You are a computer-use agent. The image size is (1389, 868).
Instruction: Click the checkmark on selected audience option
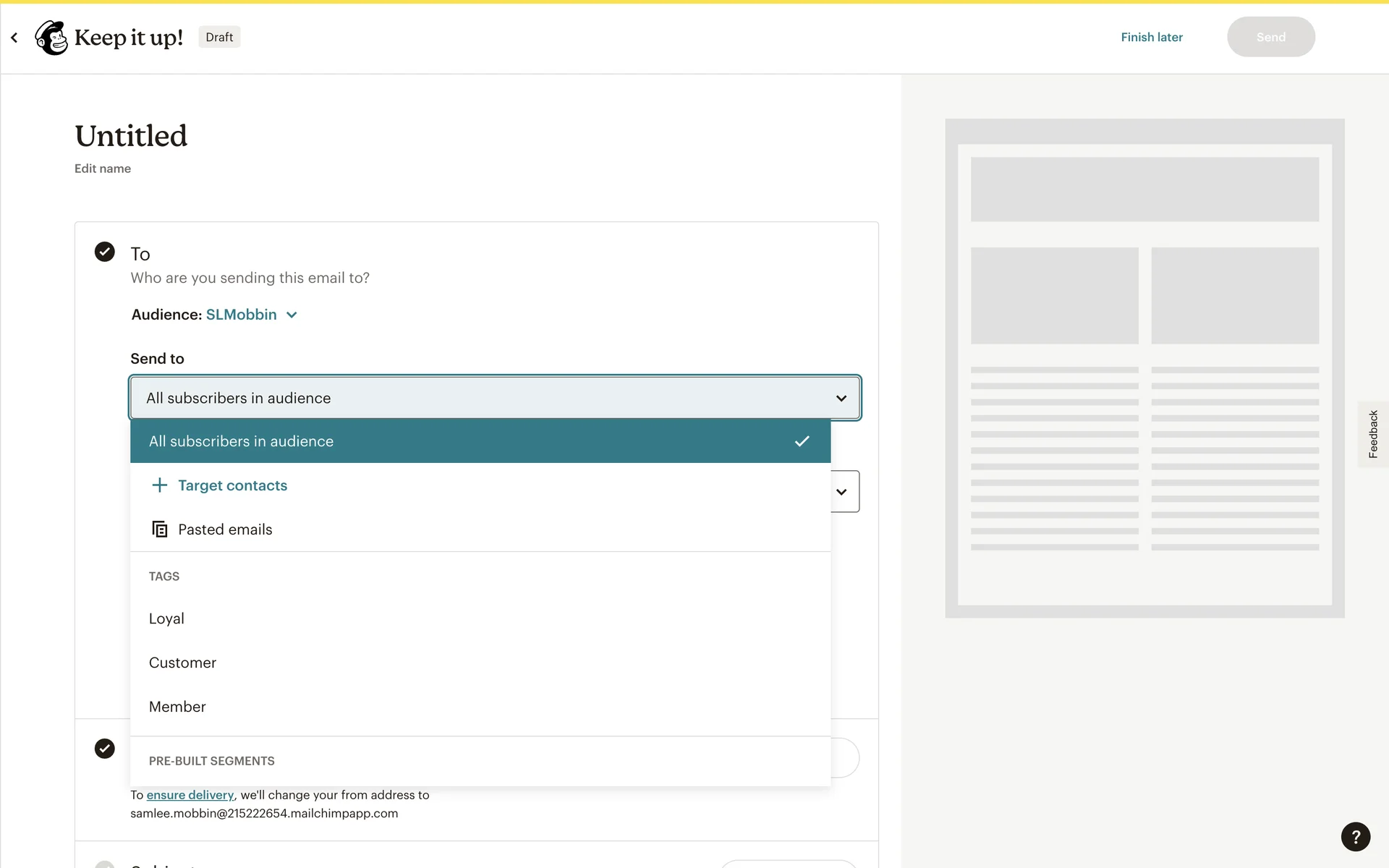click(802, 441)
